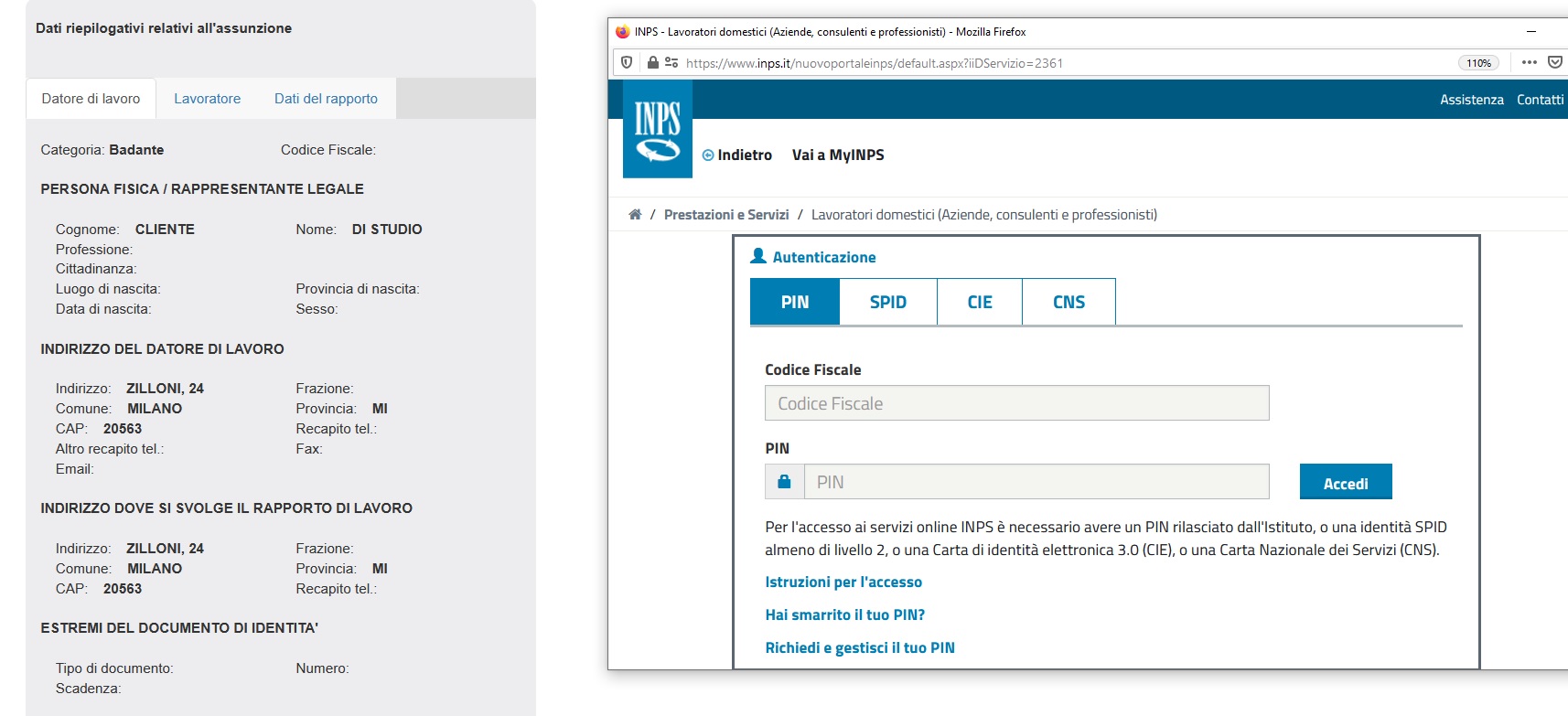This screenshot has height=716, width=1568.
Task: Click Assistenza in the top bar
Action: (x=1472, y=99)
